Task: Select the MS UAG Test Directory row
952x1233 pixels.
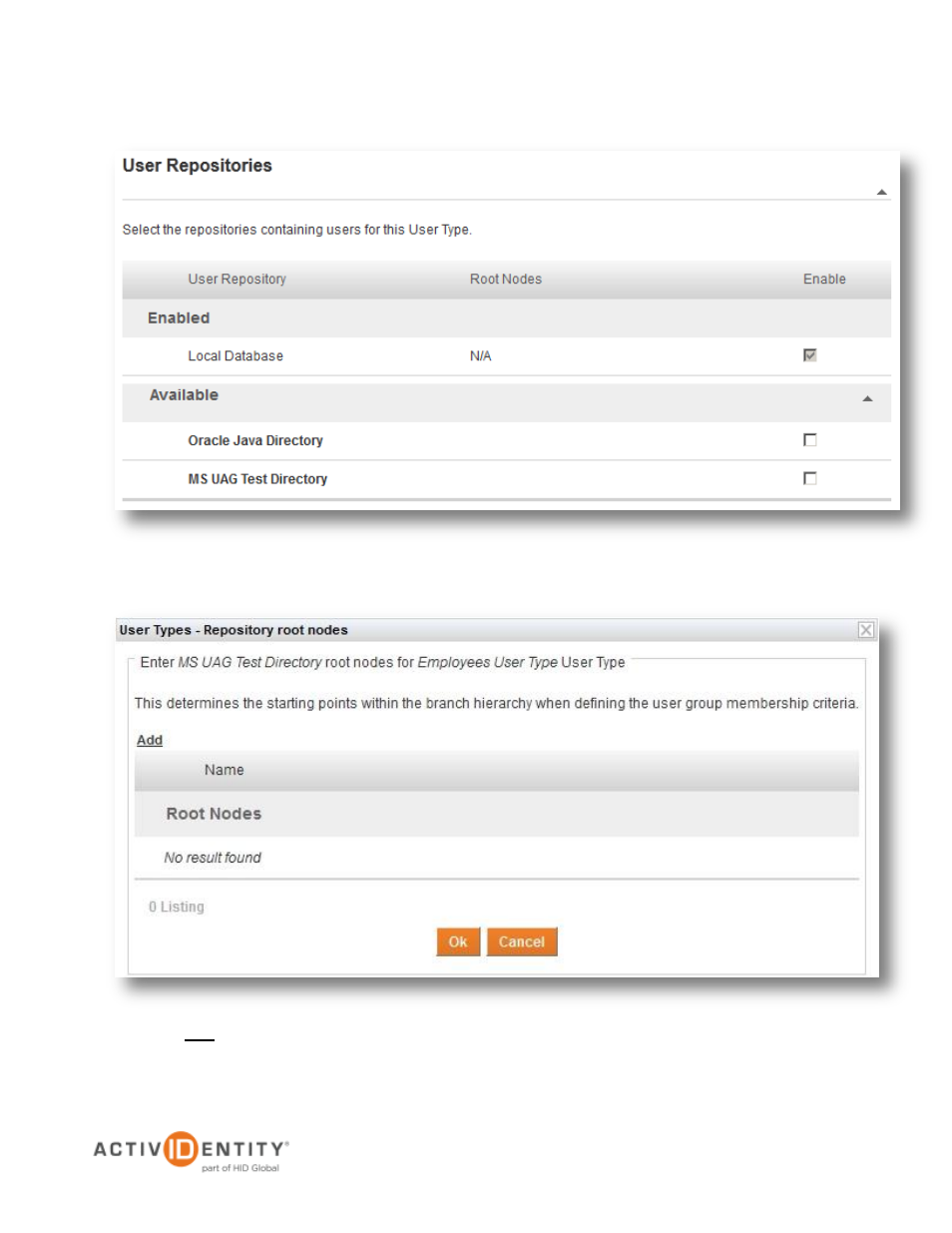Action: point(506,479)
